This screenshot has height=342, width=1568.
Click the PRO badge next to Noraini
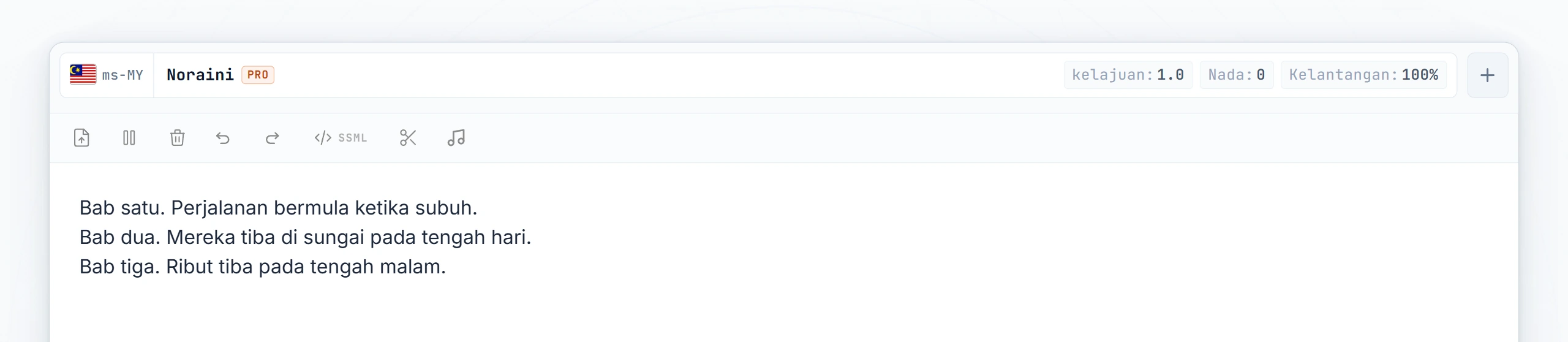258,75
